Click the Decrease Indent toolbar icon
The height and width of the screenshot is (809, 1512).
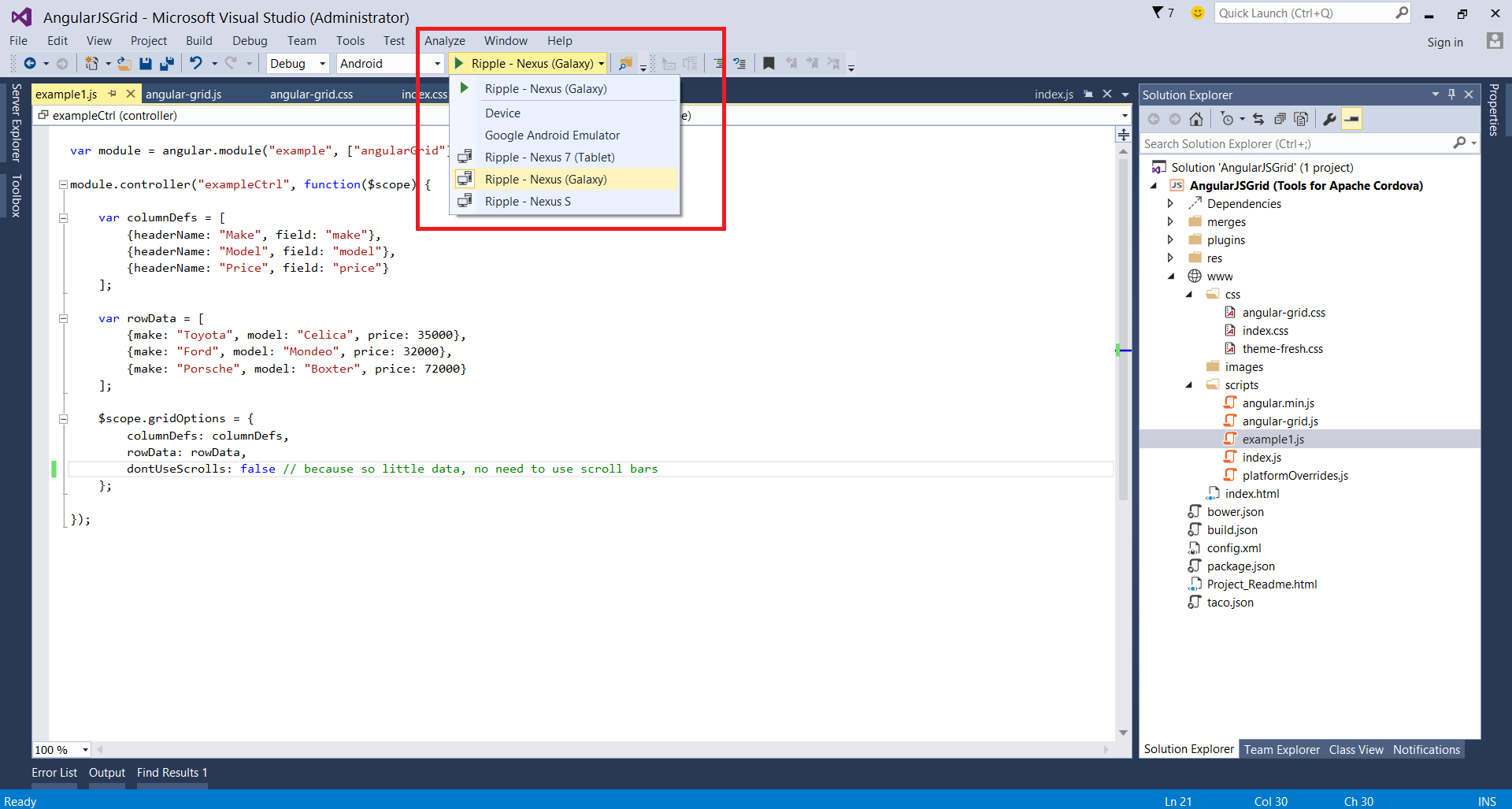tap(718, 63)
